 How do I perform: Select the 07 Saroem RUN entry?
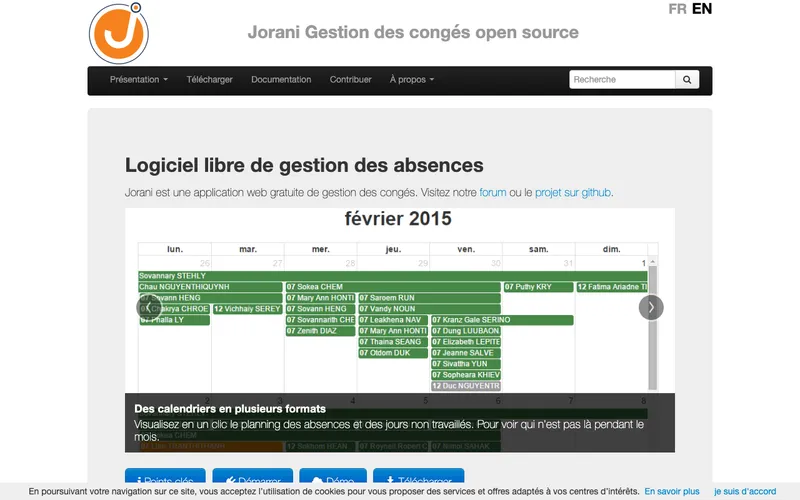click(x=429, y=298)
